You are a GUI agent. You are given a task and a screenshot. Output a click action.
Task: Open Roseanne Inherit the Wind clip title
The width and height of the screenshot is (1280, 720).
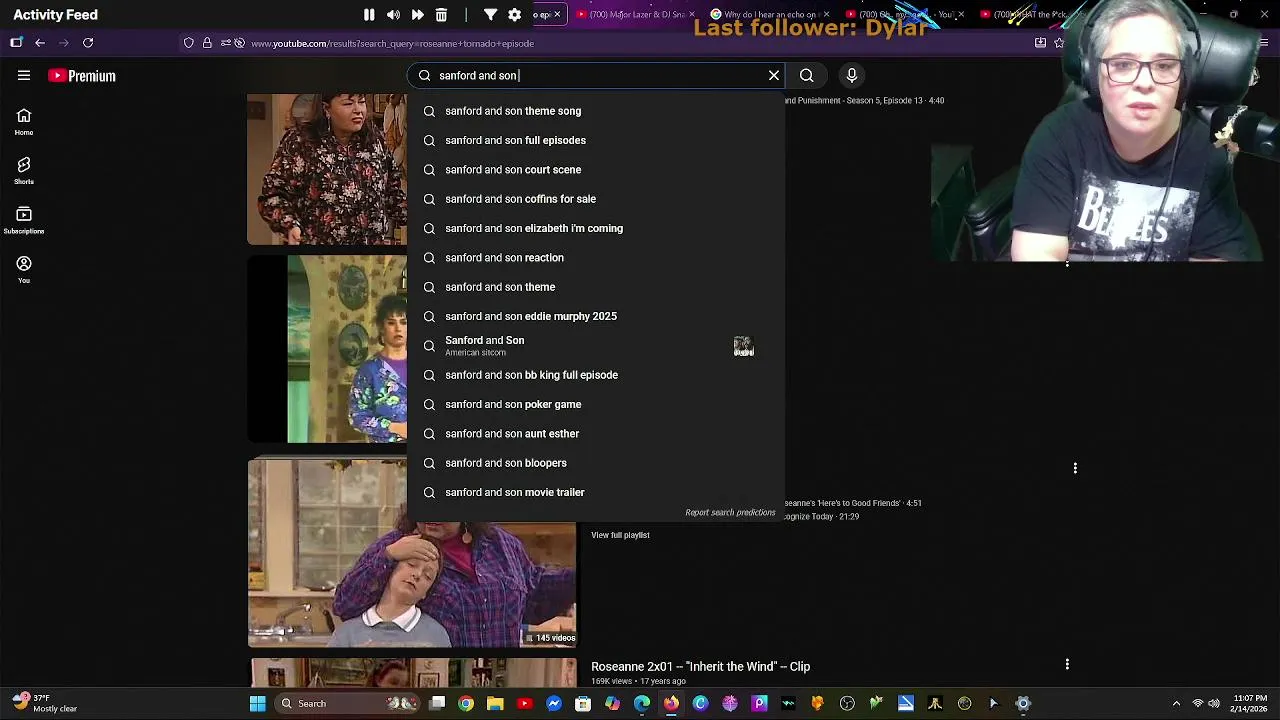coord(700,666)
